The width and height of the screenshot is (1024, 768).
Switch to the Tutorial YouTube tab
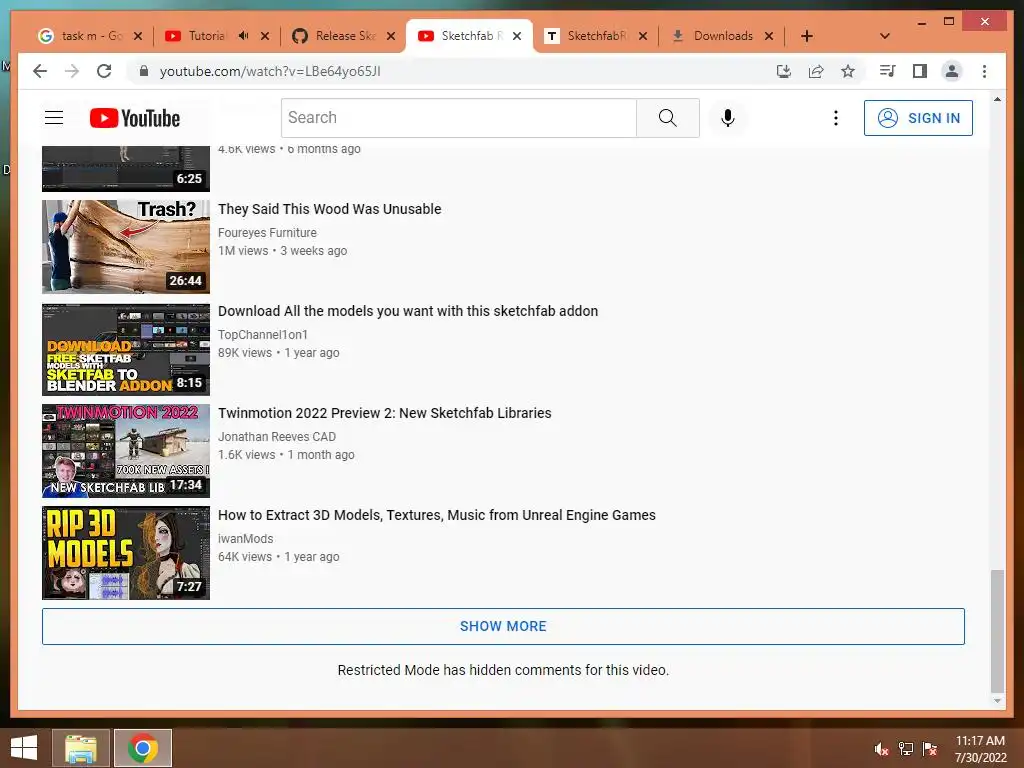point(206,36)
